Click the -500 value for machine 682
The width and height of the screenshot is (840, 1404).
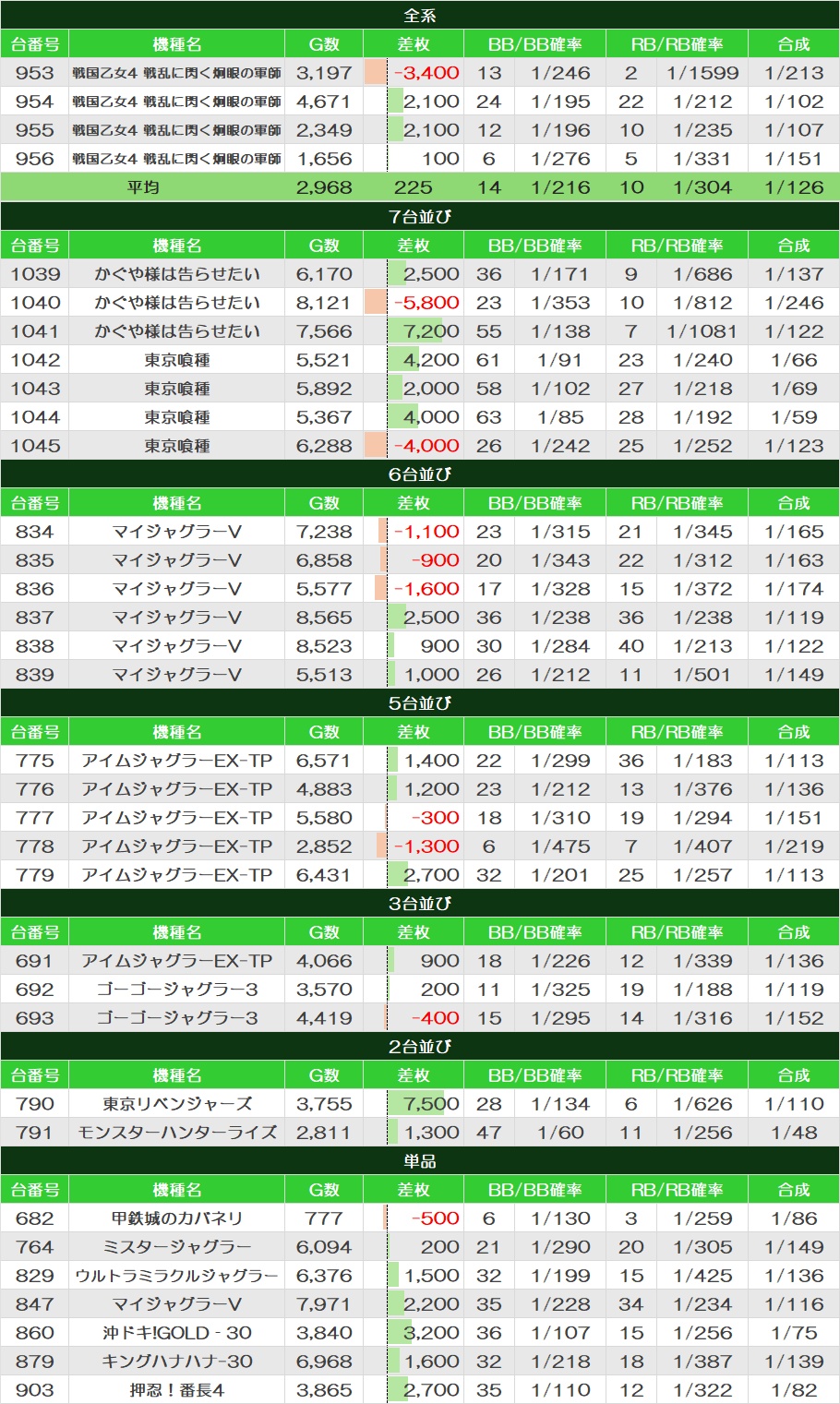pos(436,1218)
